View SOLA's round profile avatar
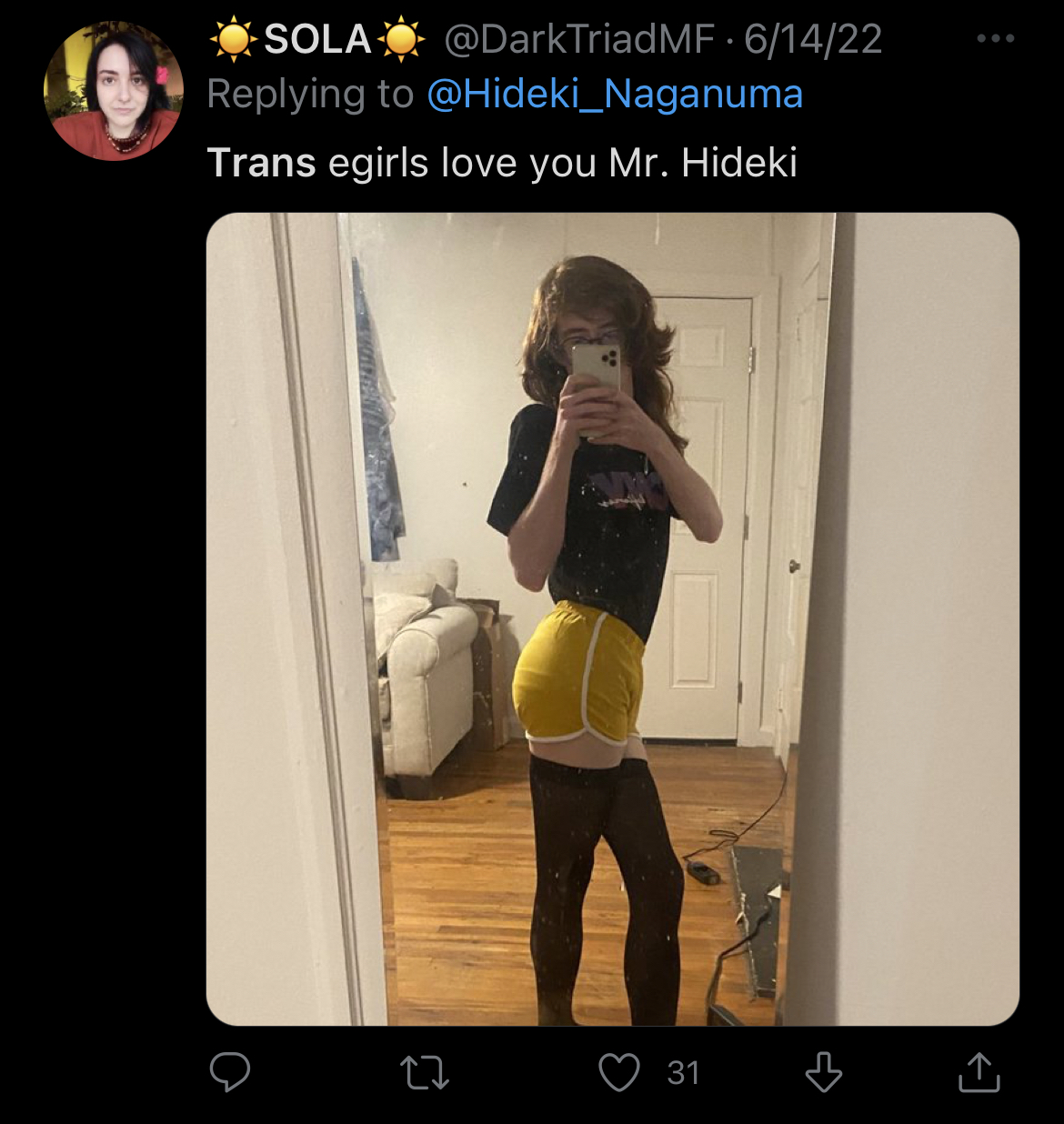This screenshot has width=1064, height=1124. pyautogui.click(x=114, y=91)
